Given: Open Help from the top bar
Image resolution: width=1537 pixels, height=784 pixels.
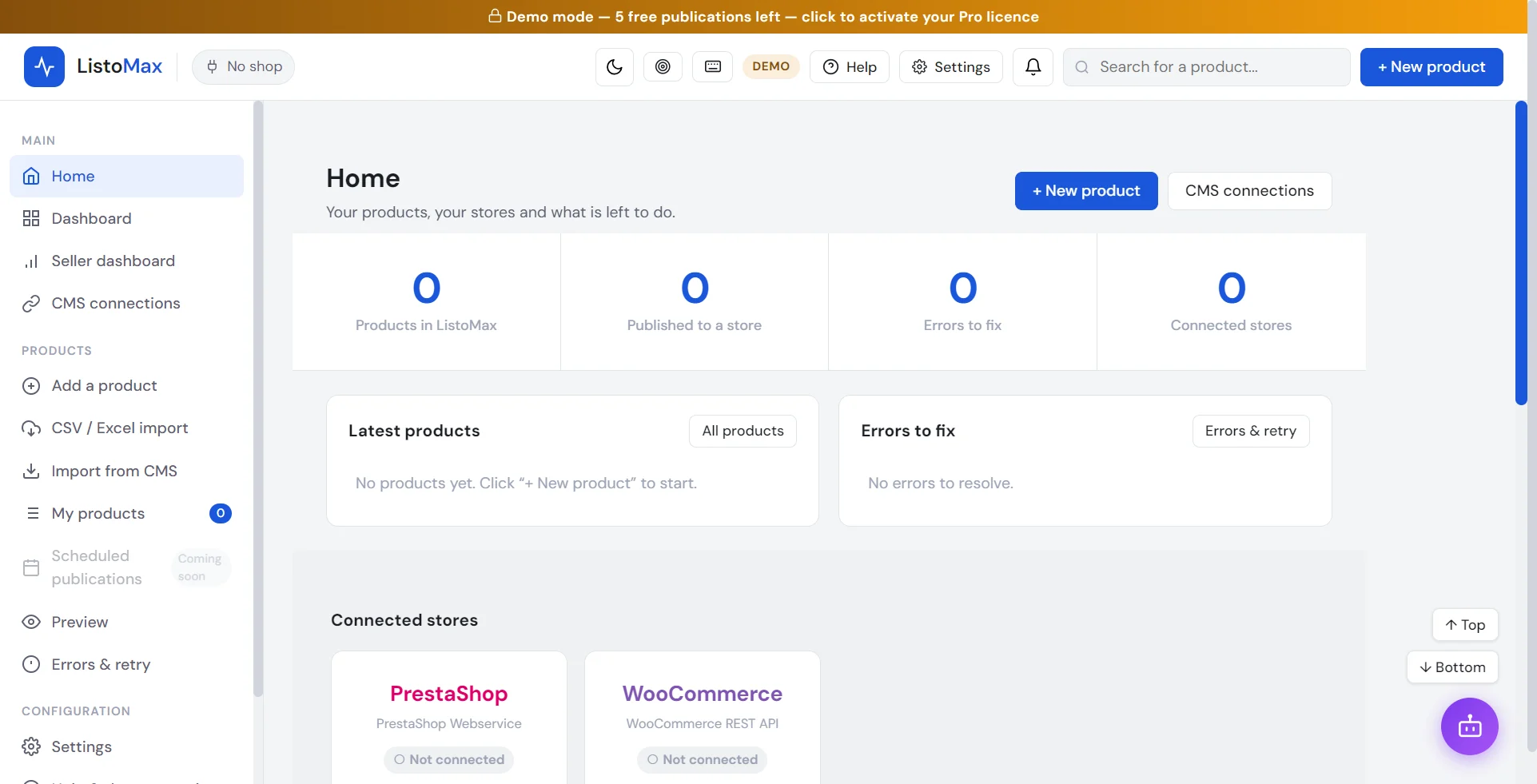Looking at the screenshot, I should click(x=850, y=67).
